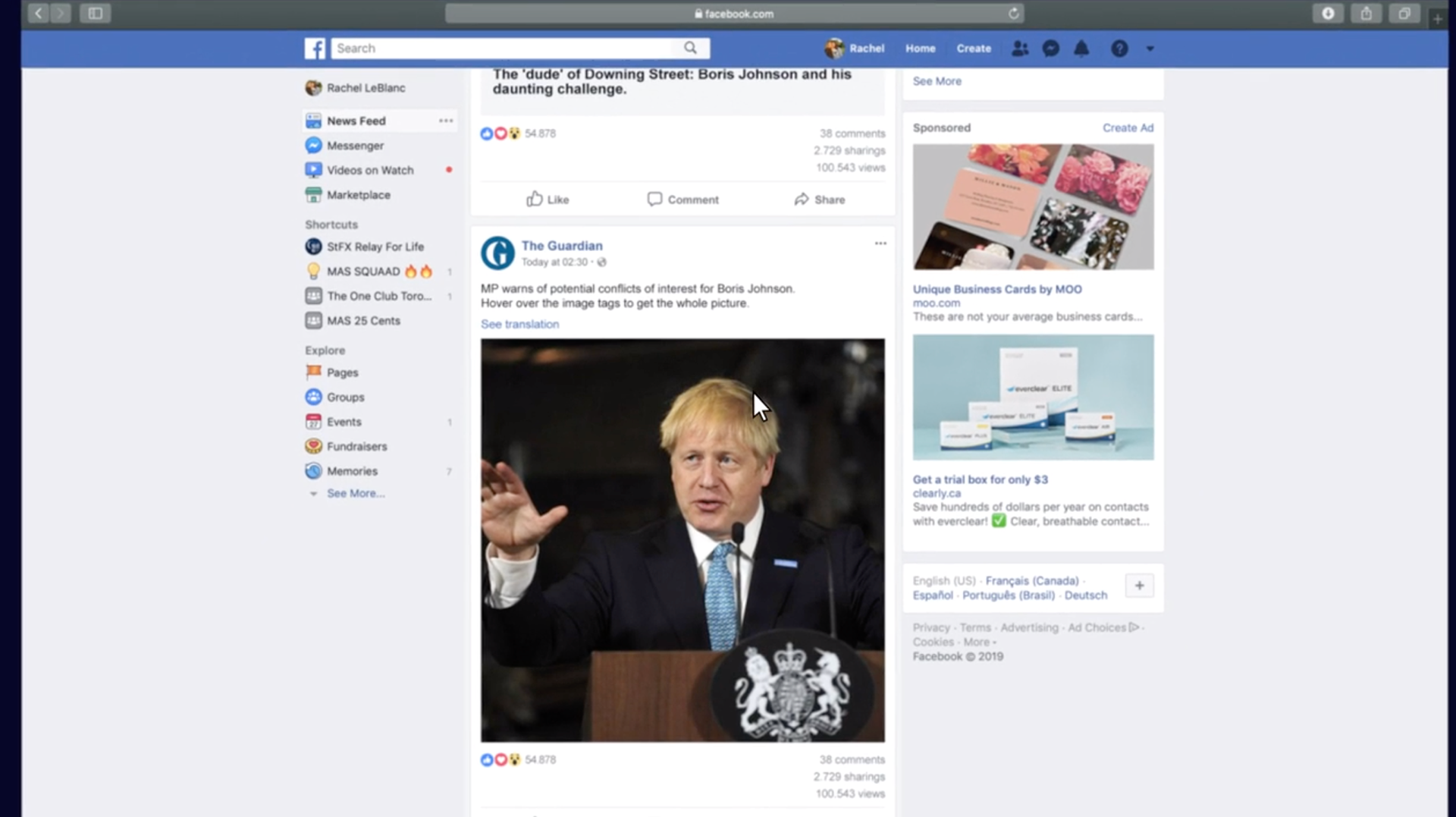Open Messenger in left sidebar
The image size is (1456, 817).
click(x=345, y=146)
